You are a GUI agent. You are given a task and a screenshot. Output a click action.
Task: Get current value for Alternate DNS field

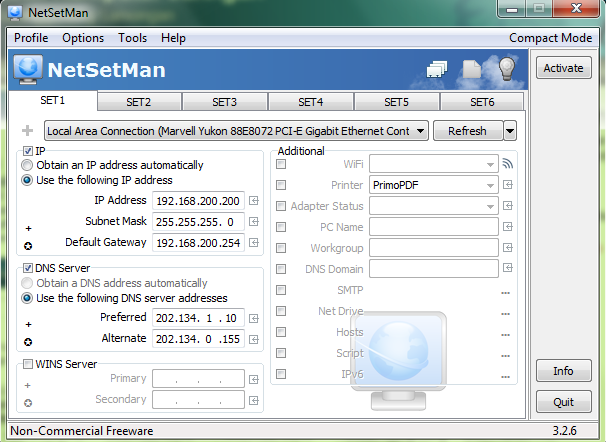(254, 339)
